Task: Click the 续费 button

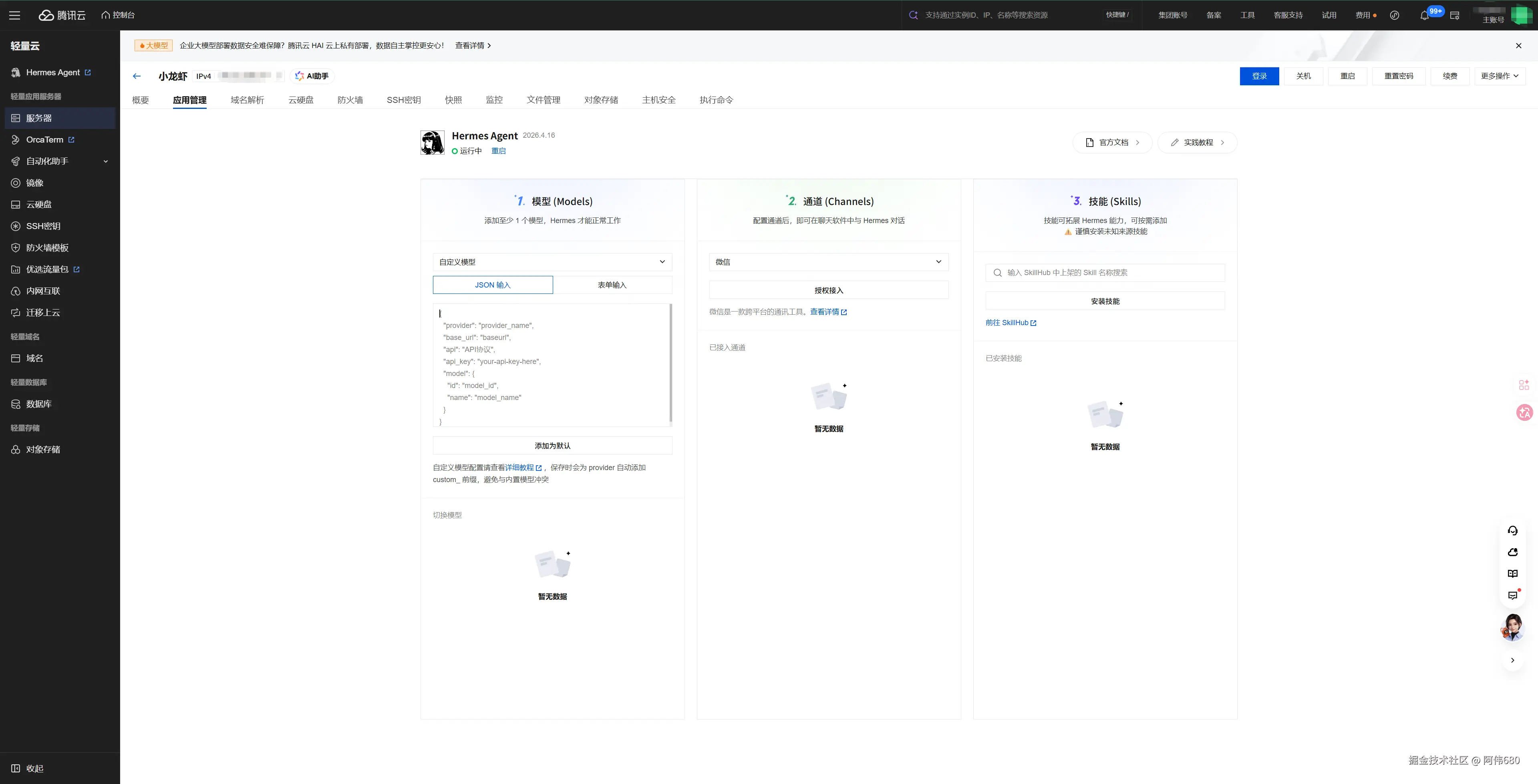Action: [1449, 76]
